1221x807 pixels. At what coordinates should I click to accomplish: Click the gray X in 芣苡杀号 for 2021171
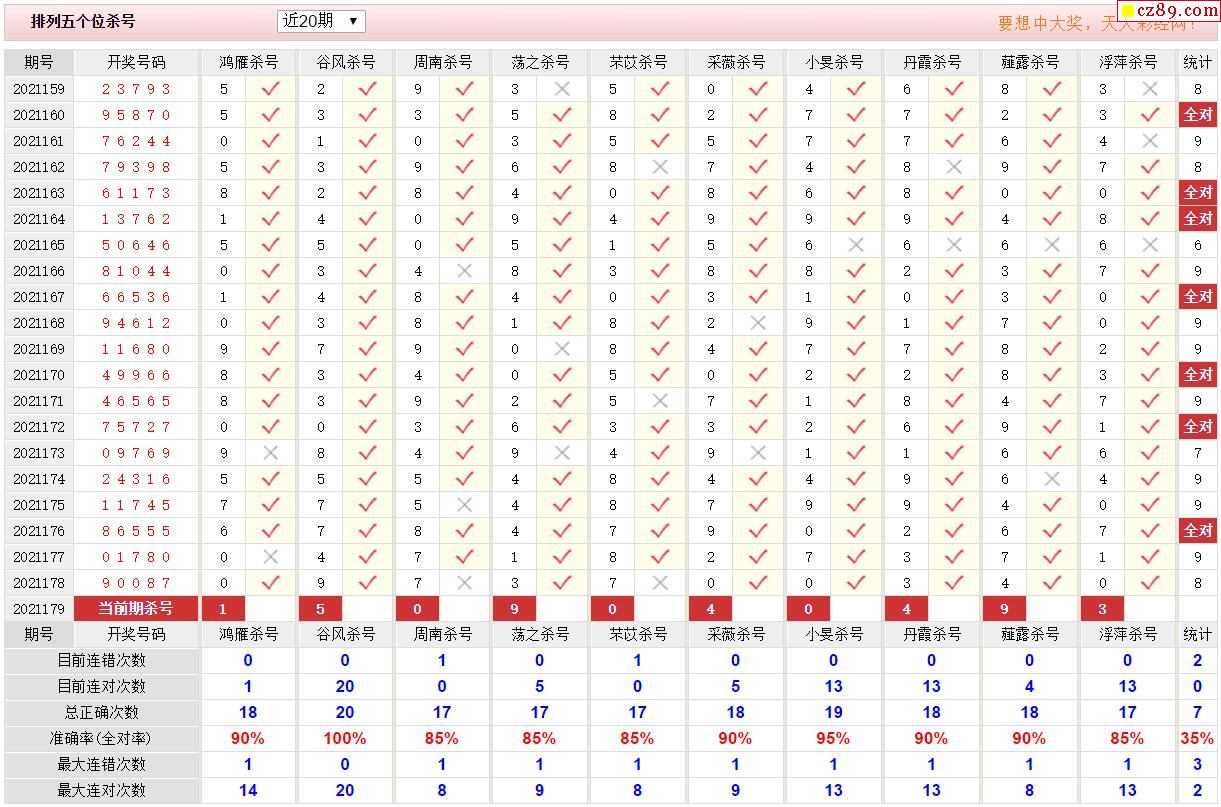tap(660, 401)
